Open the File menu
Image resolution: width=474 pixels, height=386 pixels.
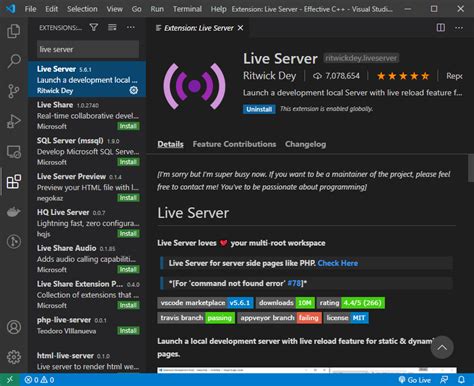point(30,9)
